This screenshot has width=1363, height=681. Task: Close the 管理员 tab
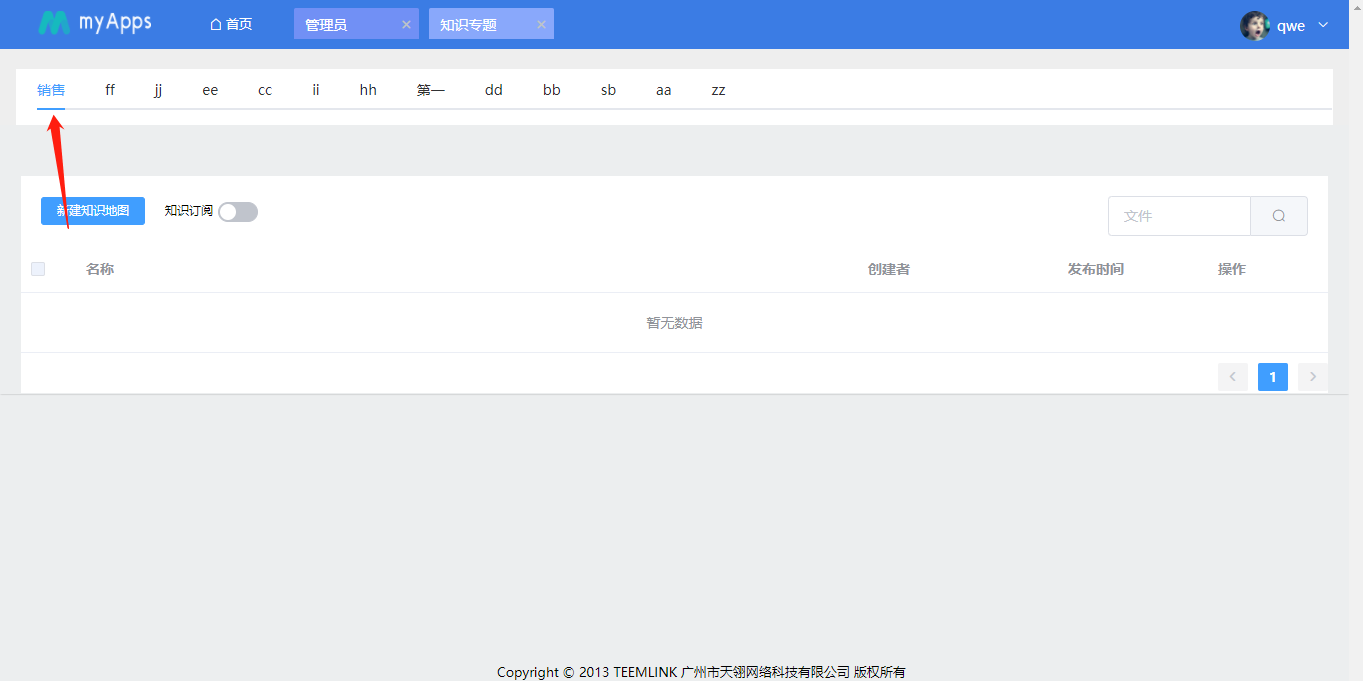point(406,24)
